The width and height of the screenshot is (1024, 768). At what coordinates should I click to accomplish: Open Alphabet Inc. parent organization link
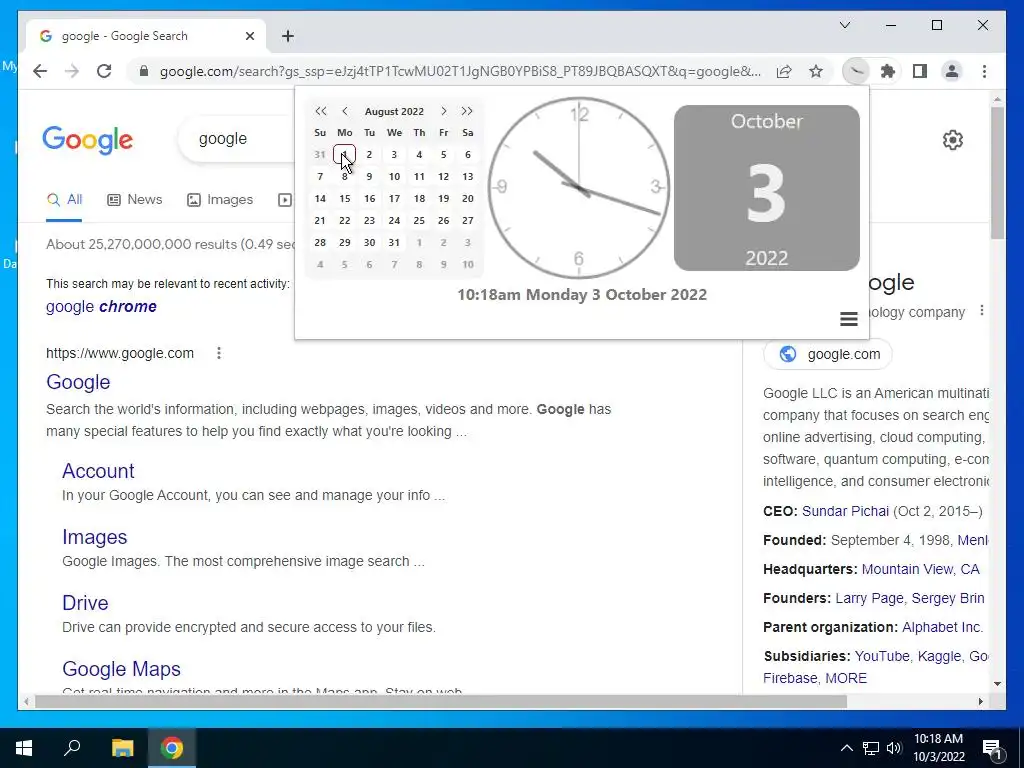[x=942, y=628]
